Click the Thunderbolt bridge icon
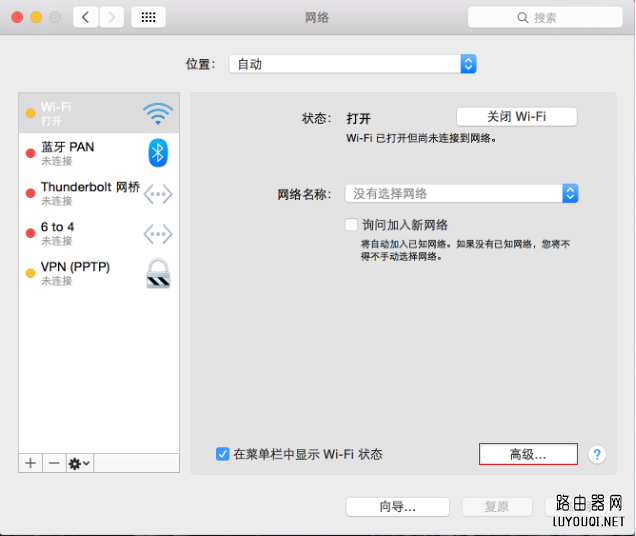 (157, 193)
